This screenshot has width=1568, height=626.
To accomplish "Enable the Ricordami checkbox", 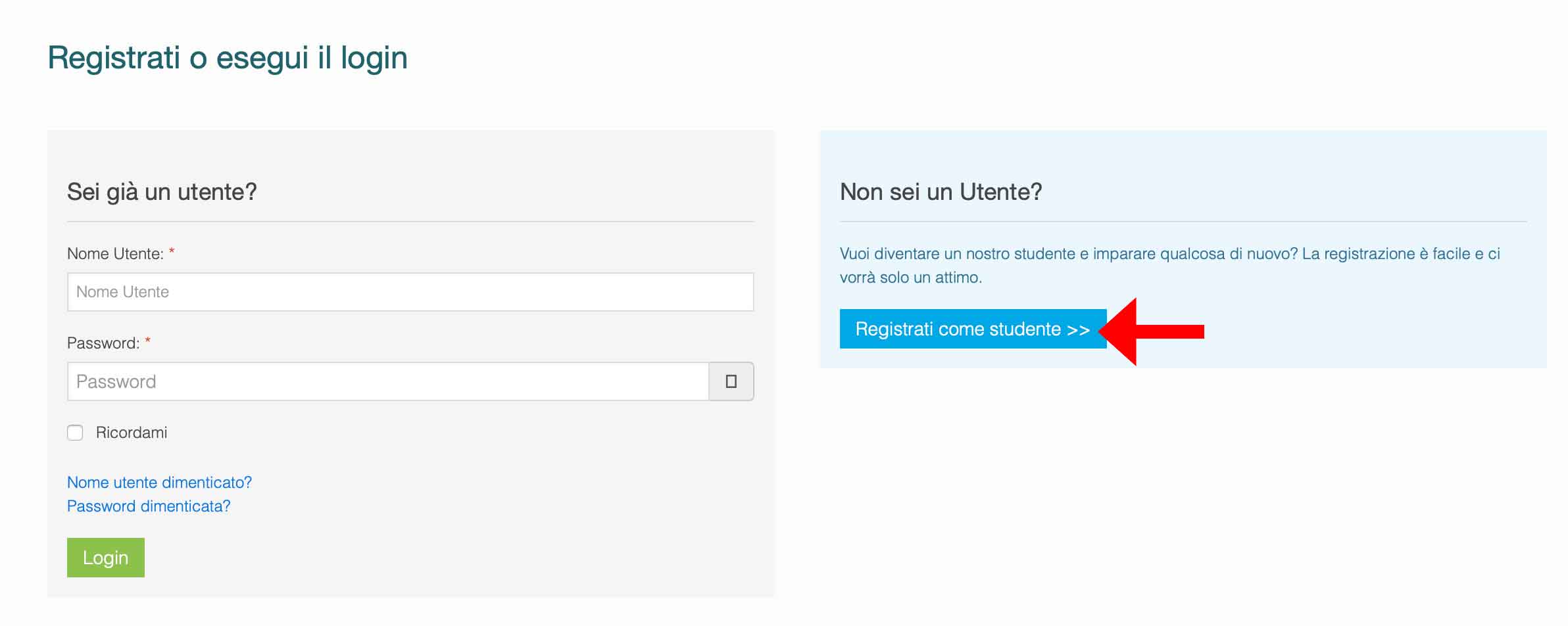I will click(x=75, y=433).
